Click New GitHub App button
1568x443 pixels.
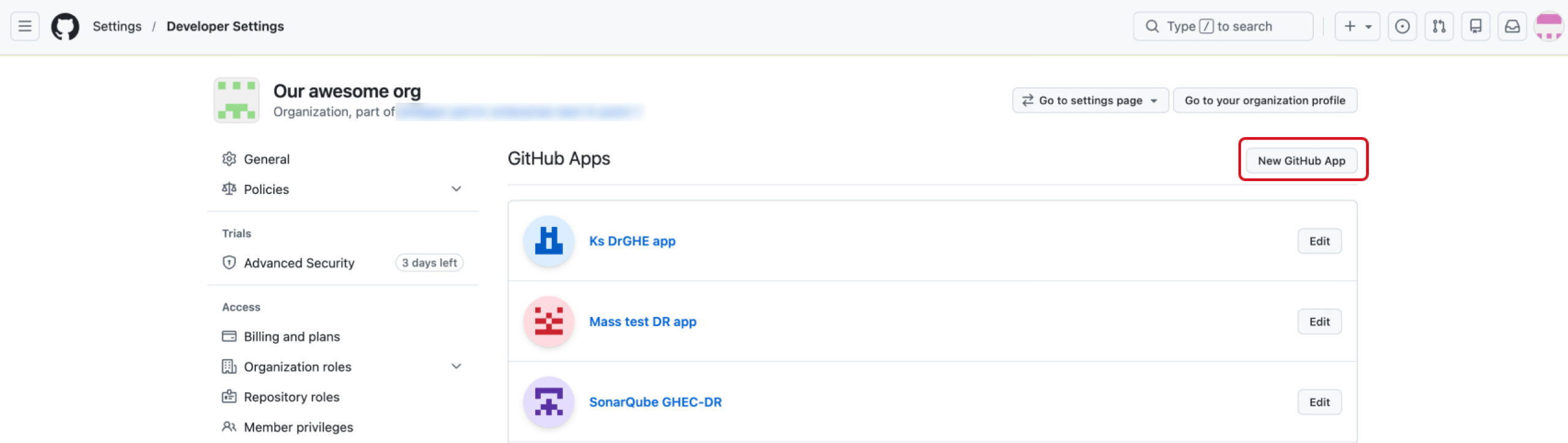click(x=1302, y=160)
